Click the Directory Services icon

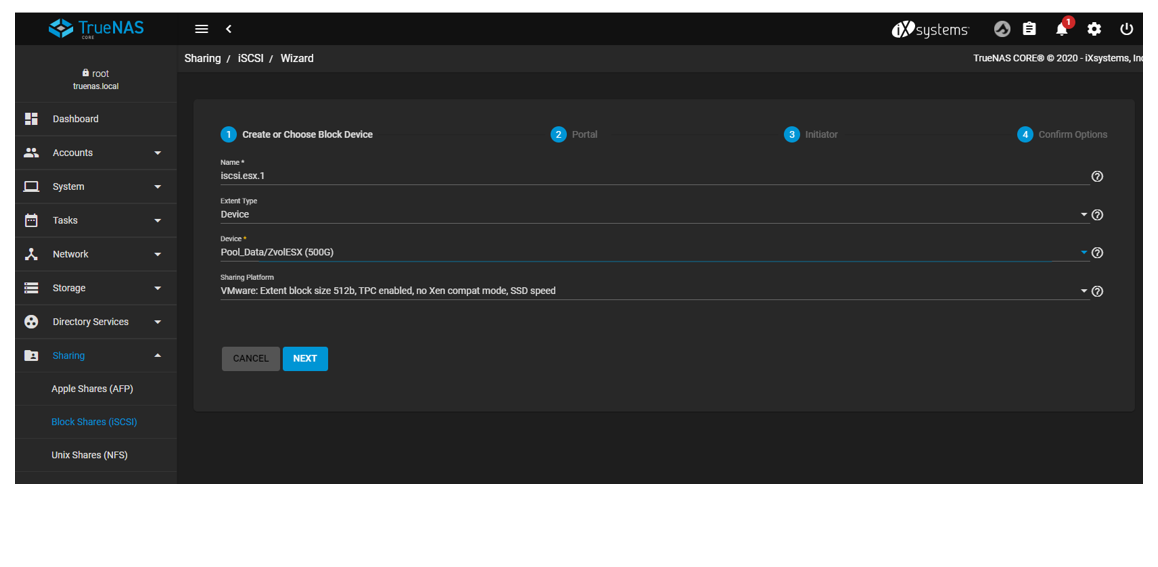pos(31,322)
